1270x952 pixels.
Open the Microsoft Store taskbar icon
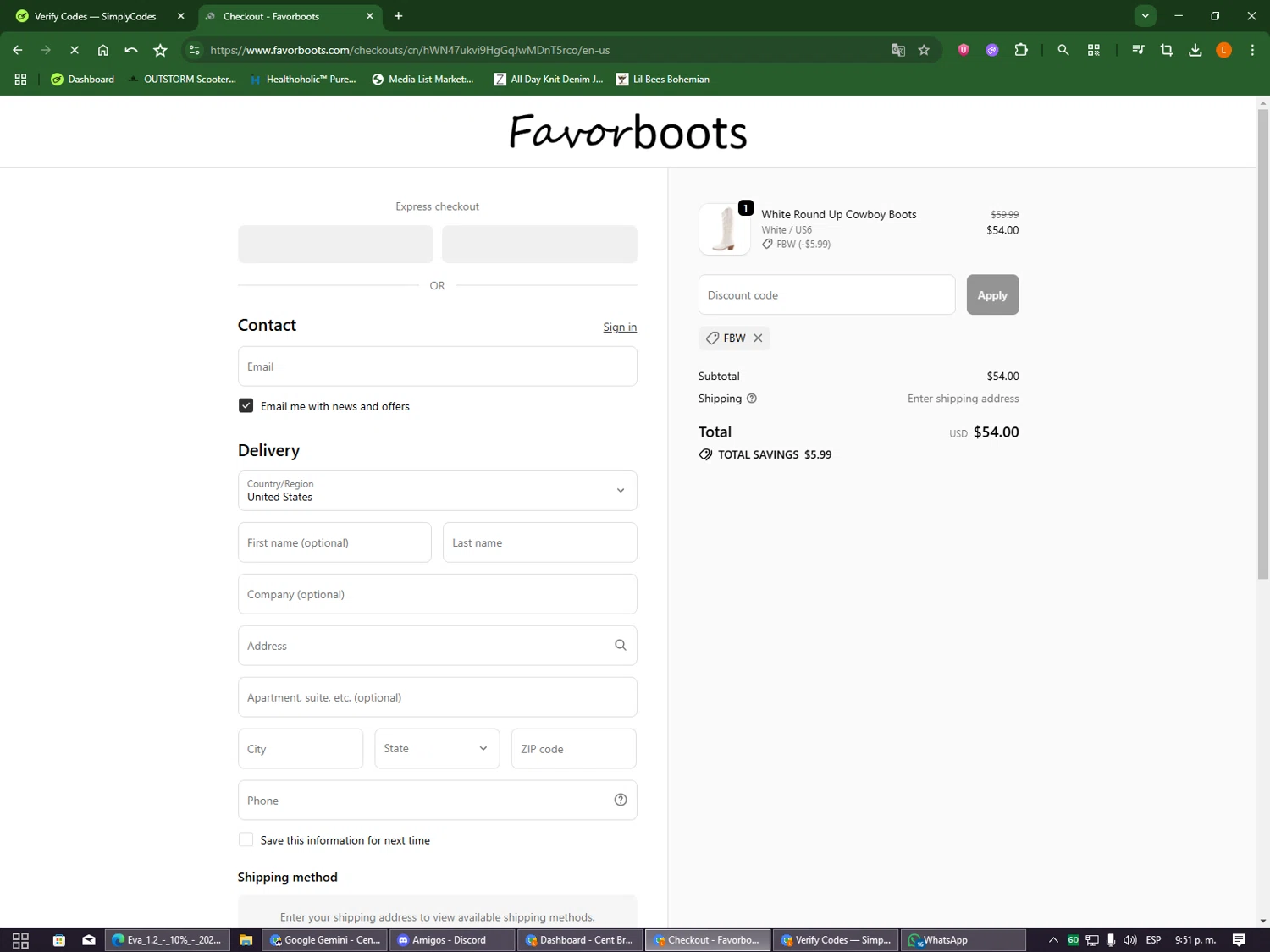point(59,940)
